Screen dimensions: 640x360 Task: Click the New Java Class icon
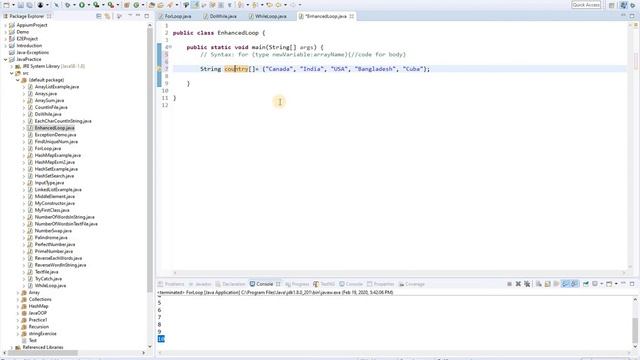136,5
